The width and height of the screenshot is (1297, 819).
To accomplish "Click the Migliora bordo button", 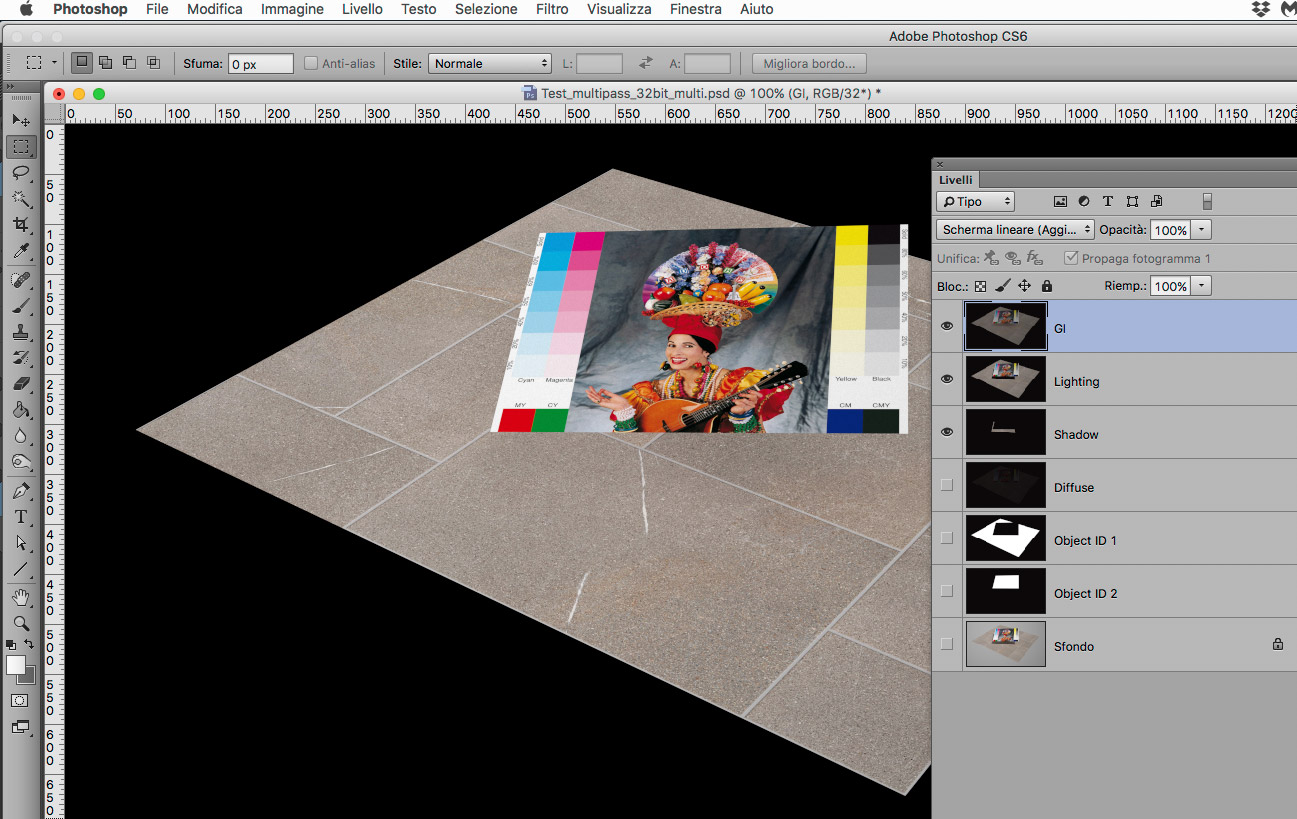I will pos(809,63).
